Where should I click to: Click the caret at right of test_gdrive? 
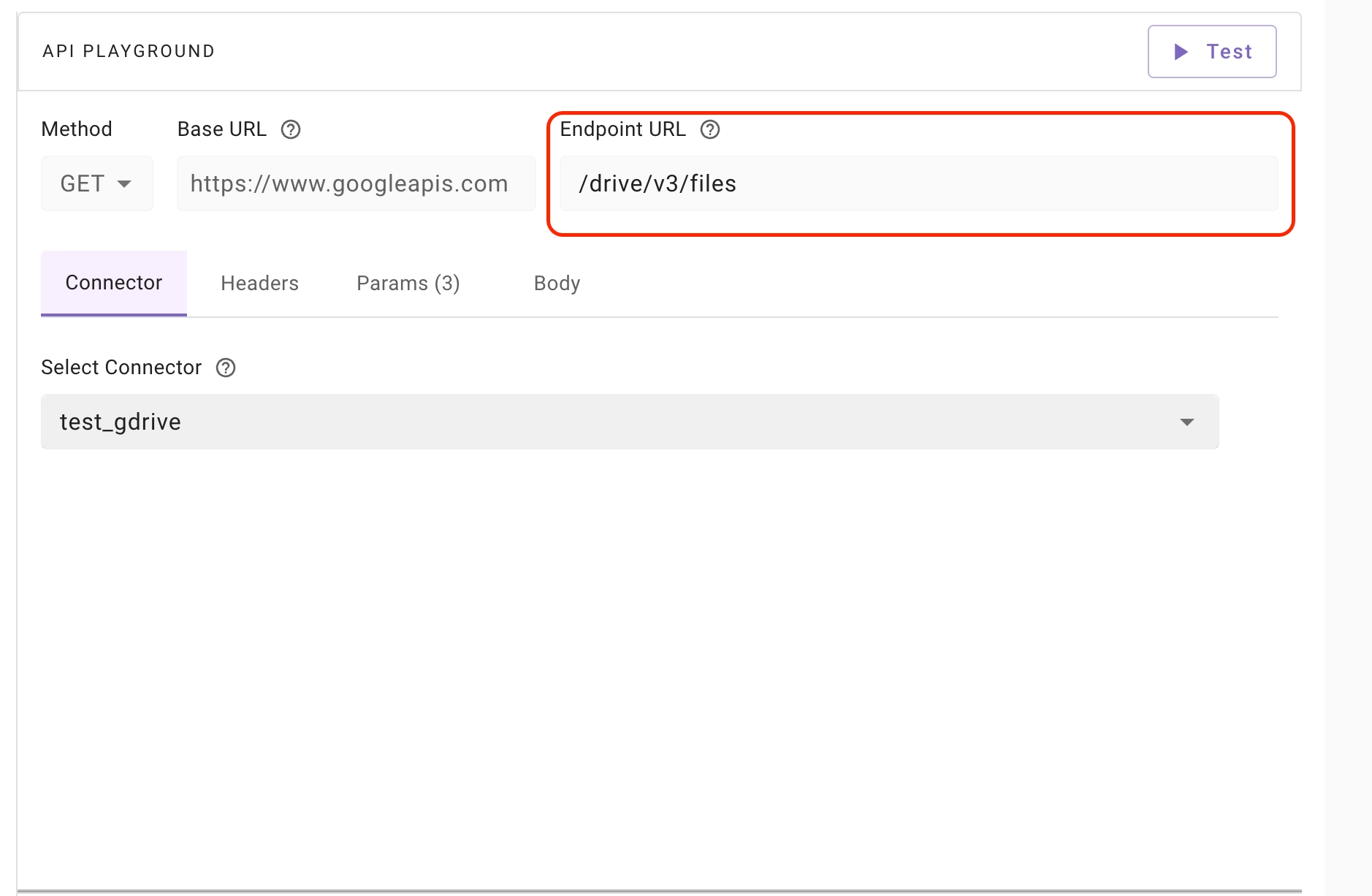1187,422
